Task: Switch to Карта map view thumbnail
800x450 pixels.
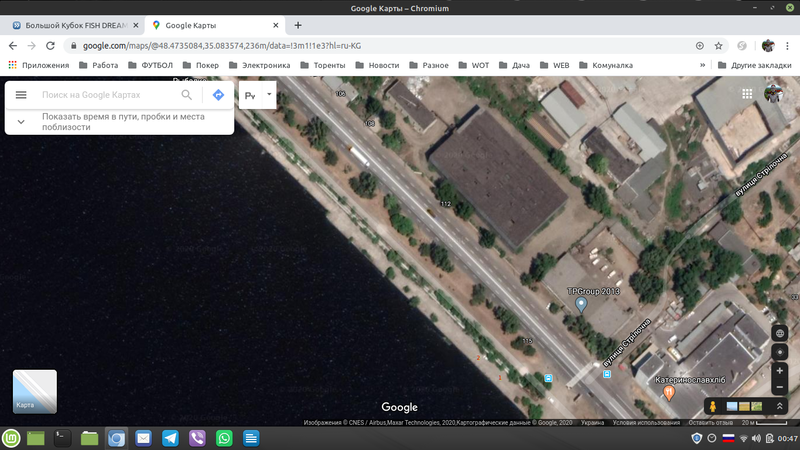Action: [35, 392]
